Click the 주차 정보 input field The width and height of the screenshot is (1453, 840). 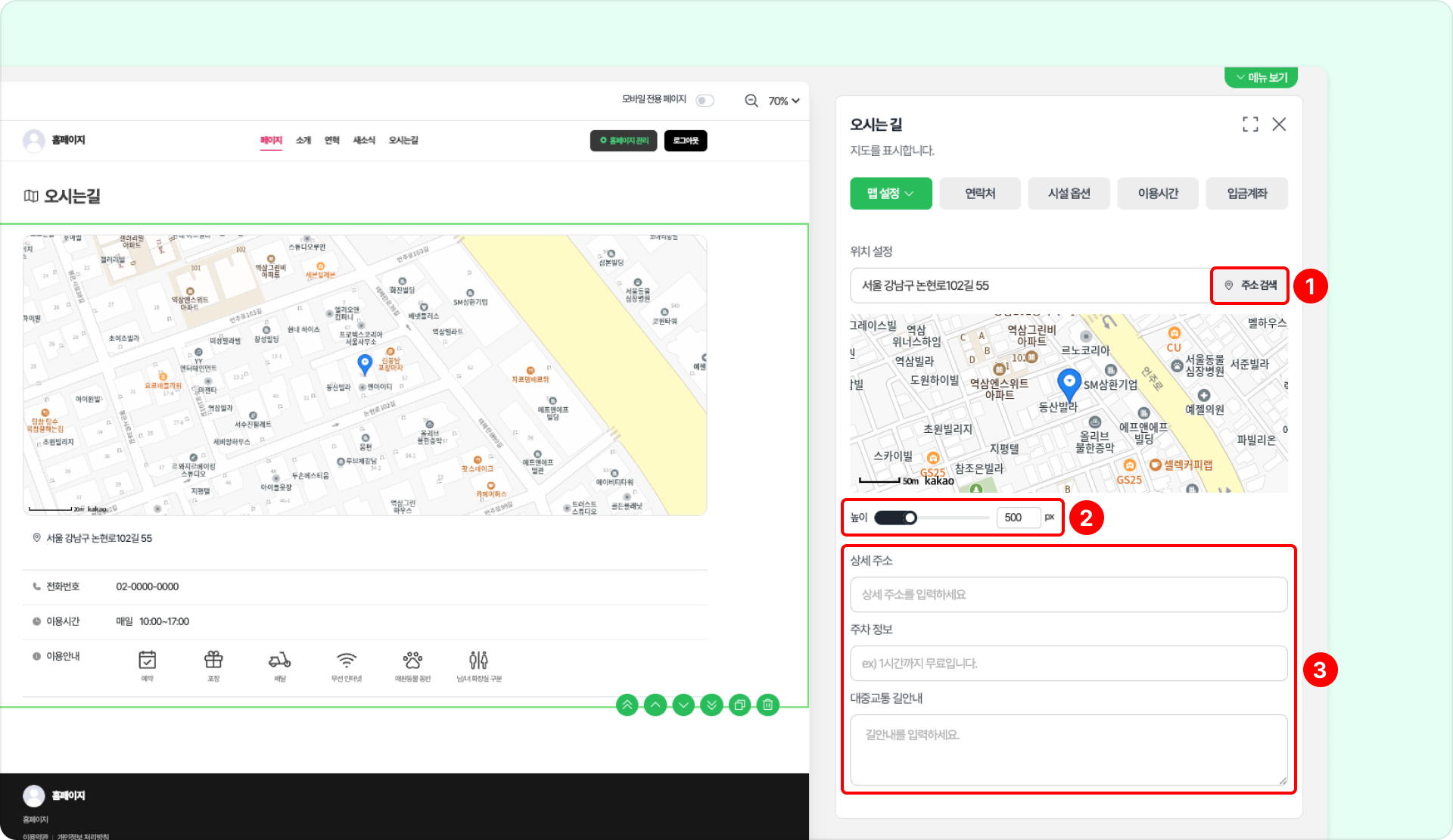click(x=1068, y=664)
